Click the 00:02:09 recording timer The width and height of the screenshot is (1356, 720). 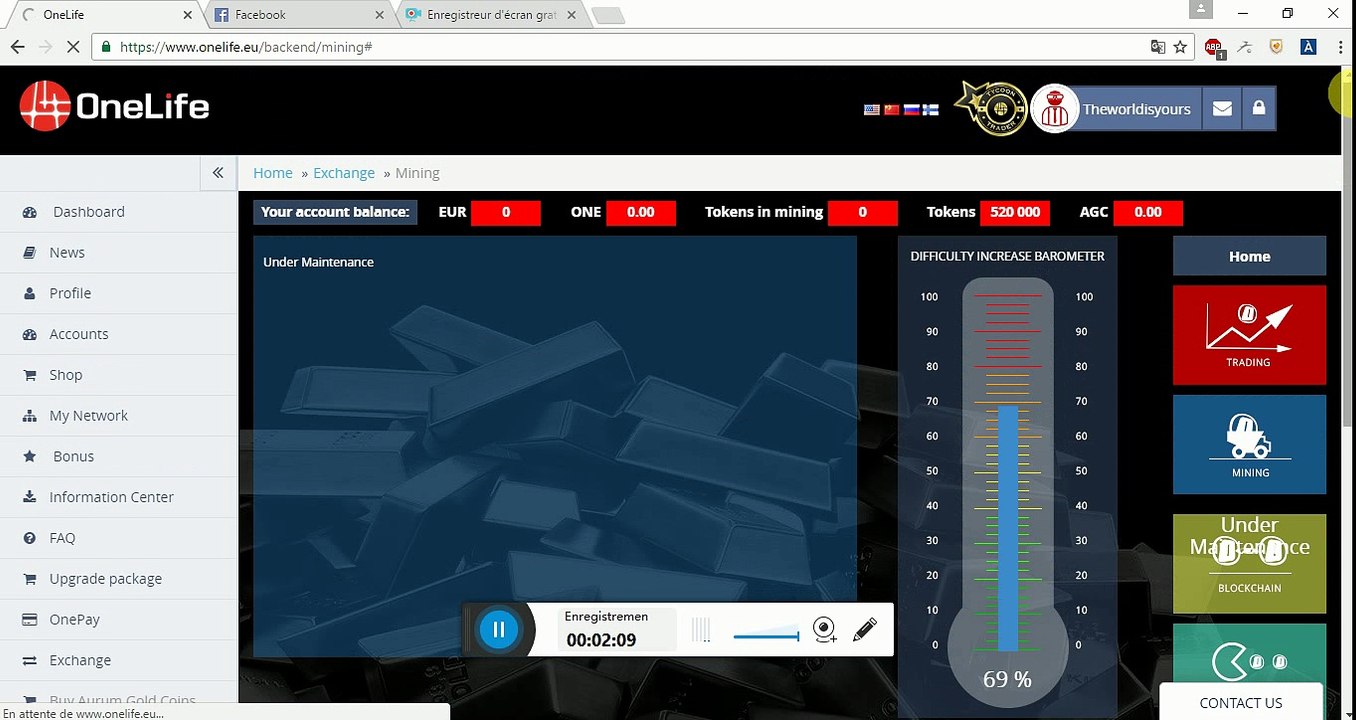click(x=602, y=640)
